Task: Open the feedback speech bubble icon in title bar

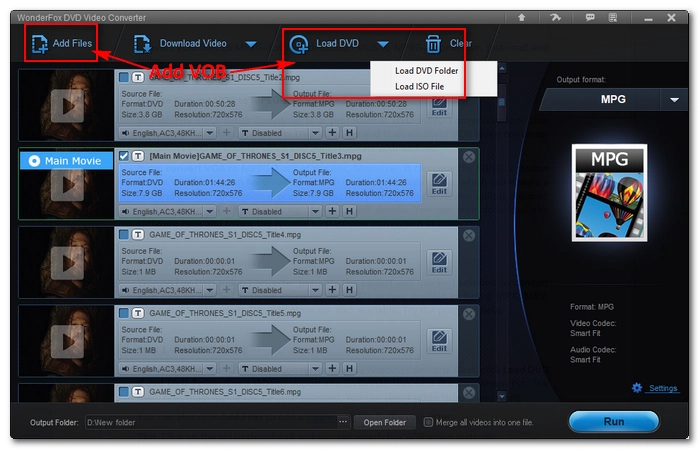Action: click(590, 17)
